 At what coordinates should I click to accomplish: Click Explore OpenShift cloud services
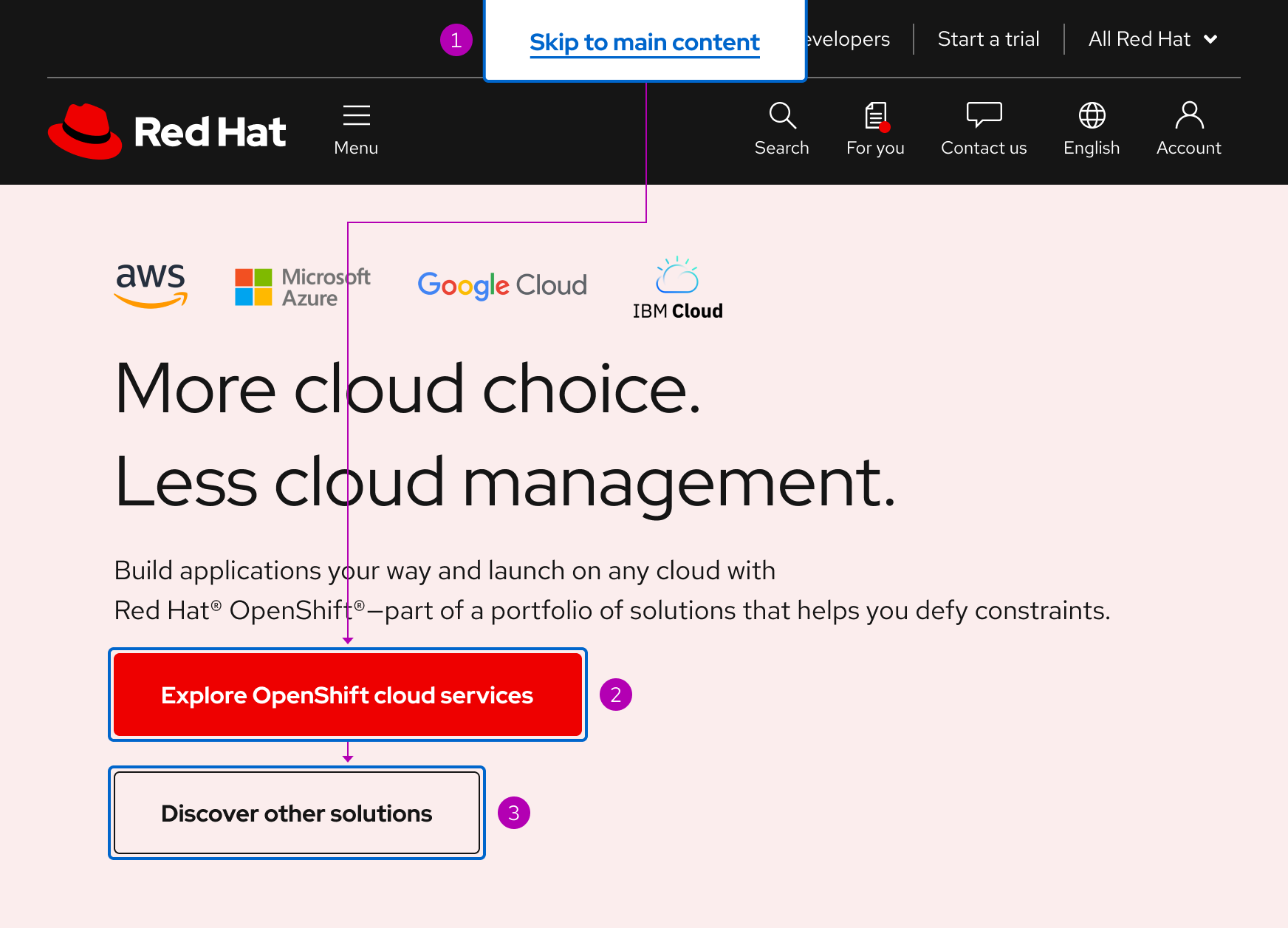point(347,695)
